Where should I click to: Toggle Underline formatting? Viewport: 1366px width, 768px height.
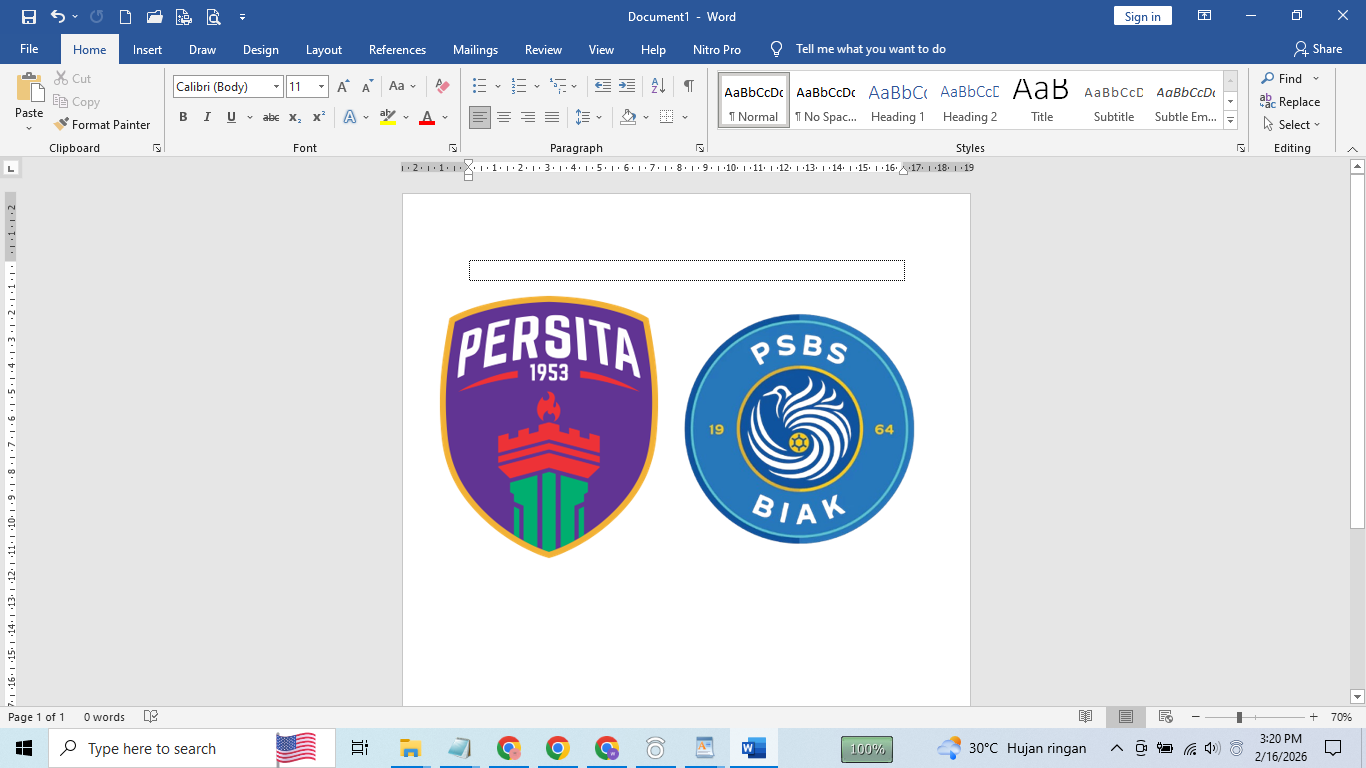click(x=230, y=117)
